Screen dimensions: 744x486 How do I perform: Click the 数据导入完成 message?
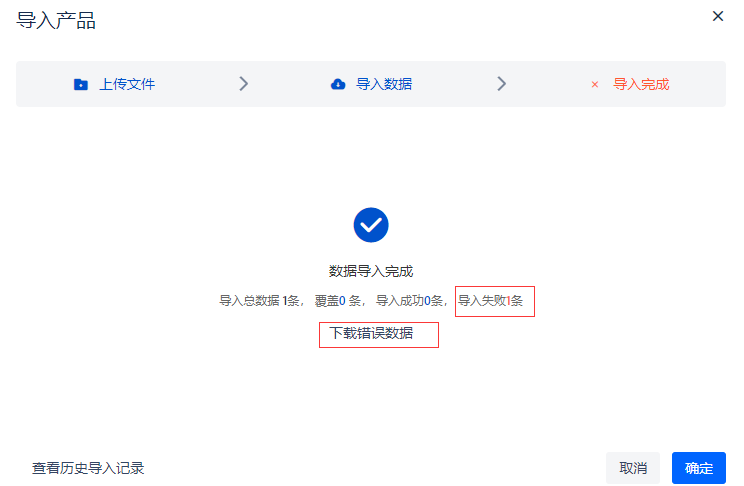click(371, 271)
